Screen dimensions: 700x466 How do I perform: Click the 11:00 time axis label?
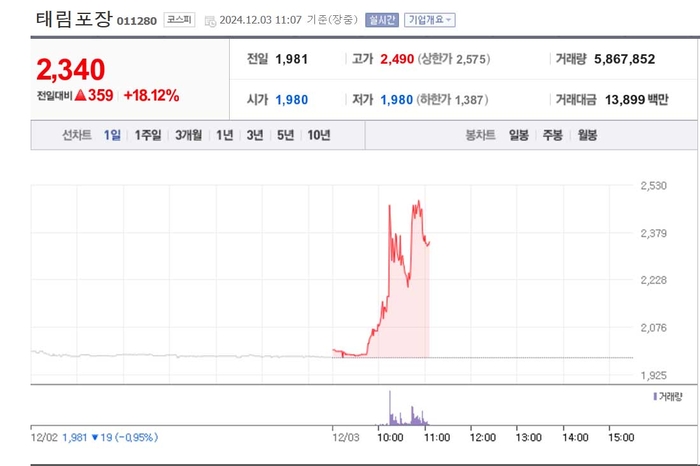437,437
